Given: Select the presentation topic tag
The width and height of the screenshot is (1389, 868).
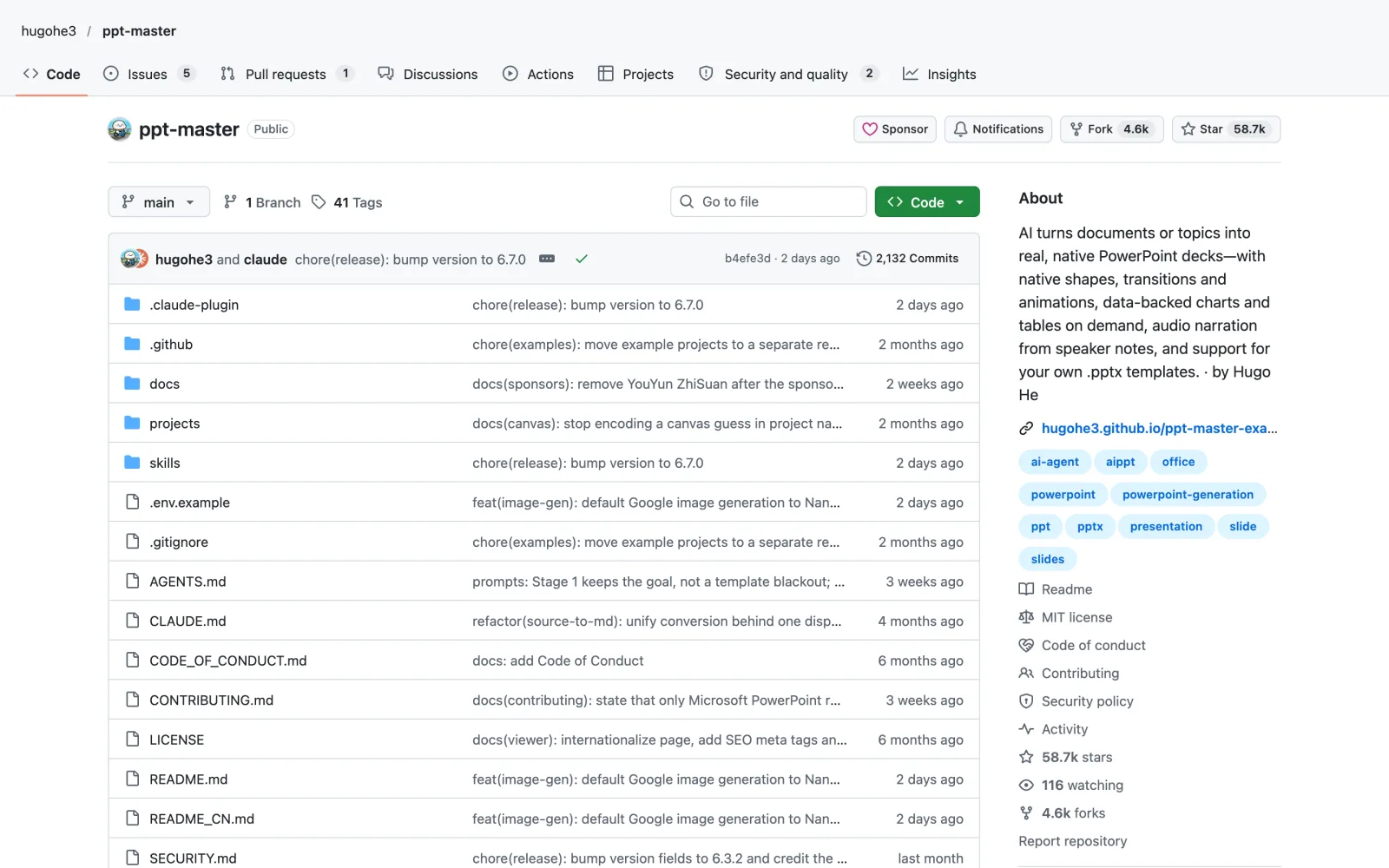Looking at the screenshot, I should click(x=1166, y=527).
